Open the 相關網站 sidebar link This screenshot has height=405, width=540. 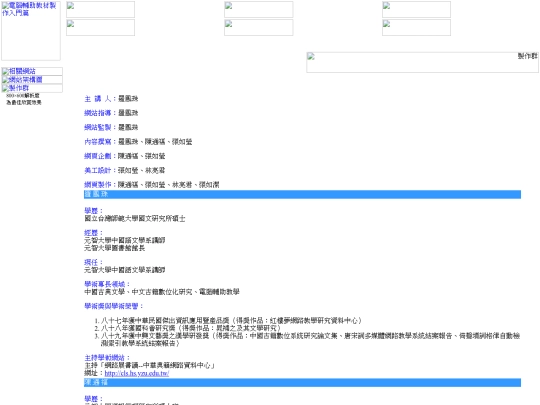point(32,71)
